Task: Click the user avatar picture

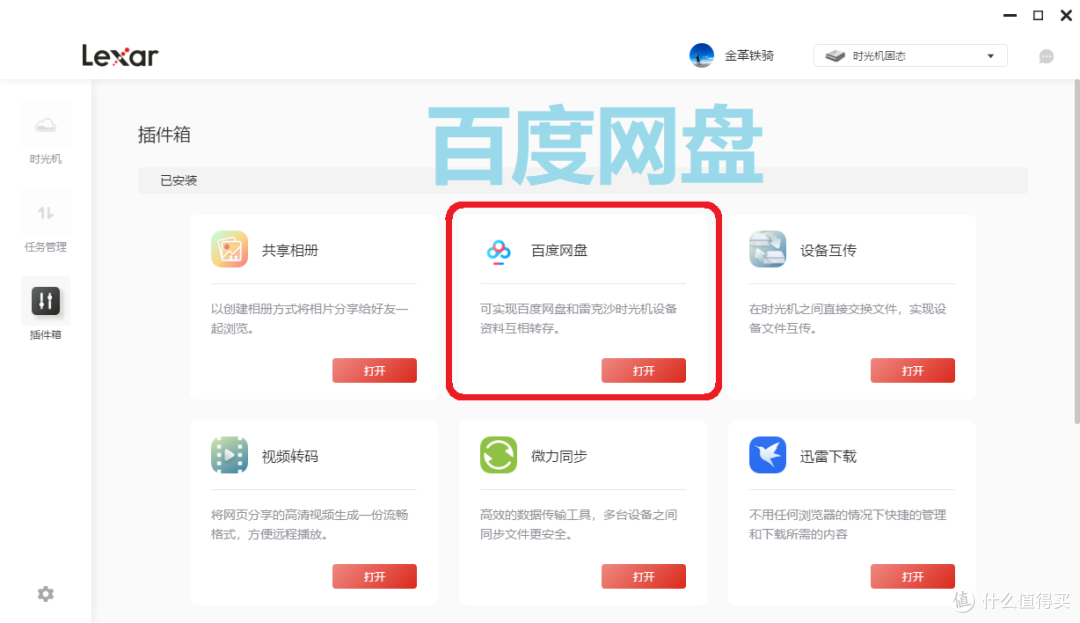Action: pyautogui.click(x=701, y=55)
